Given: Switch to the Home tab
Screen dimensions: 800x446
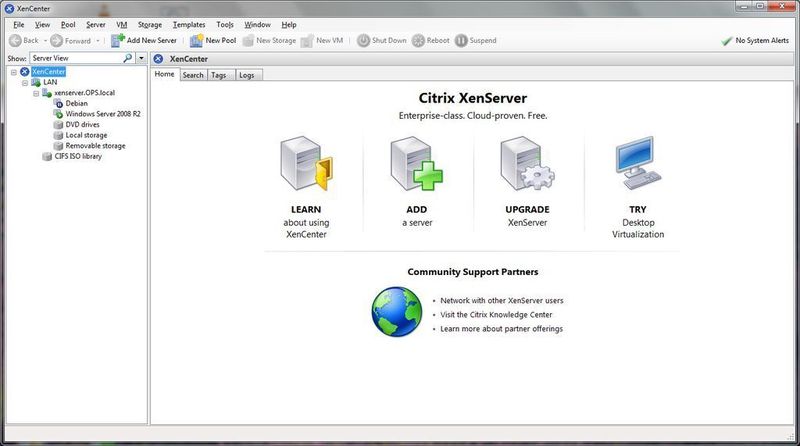Looking at the screenshot, I should coord(164,74).
